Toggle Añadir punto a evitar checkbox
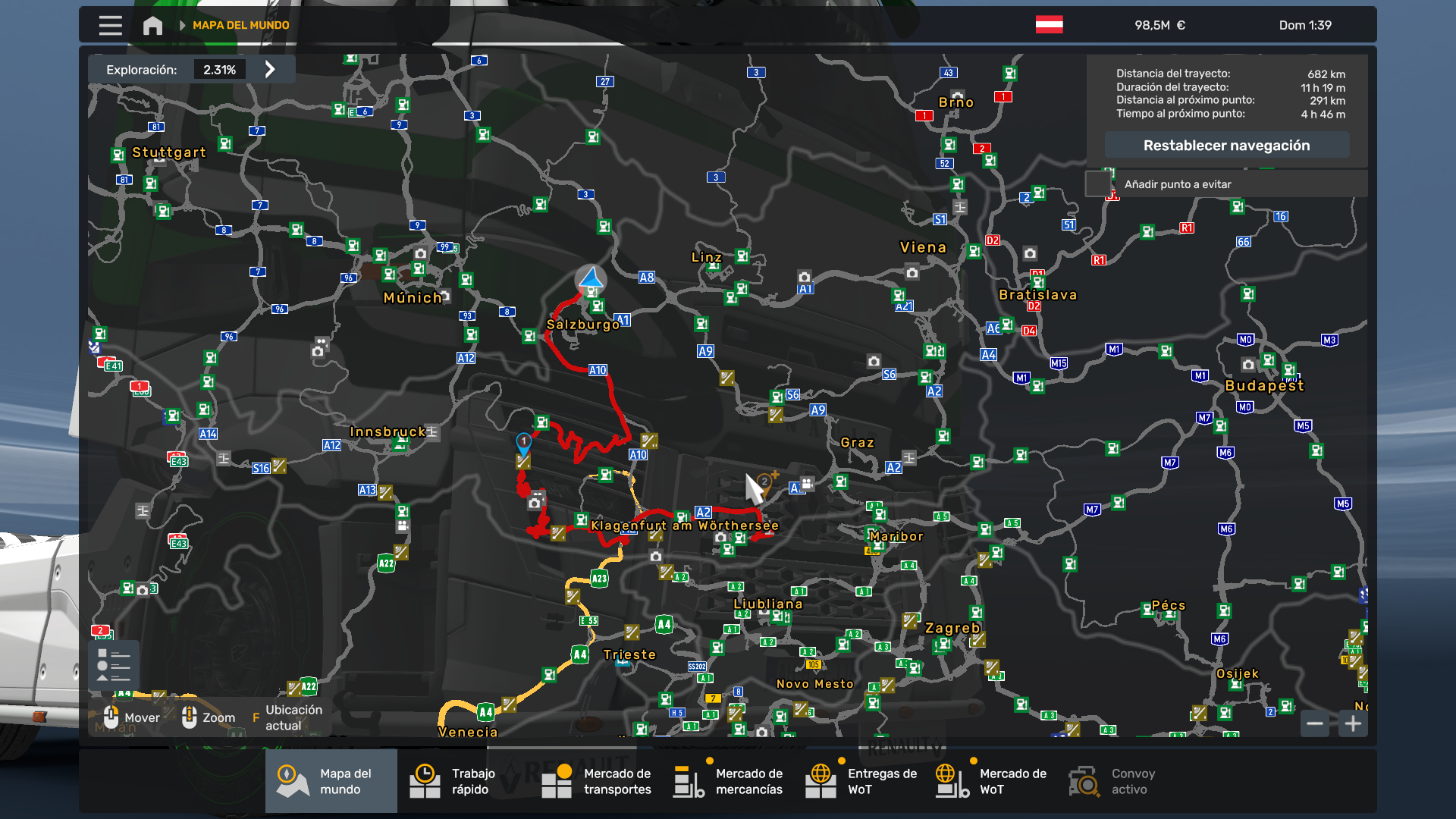Image resolution: width=1456 pixels, height=819 pixels. pos(1098,184)
